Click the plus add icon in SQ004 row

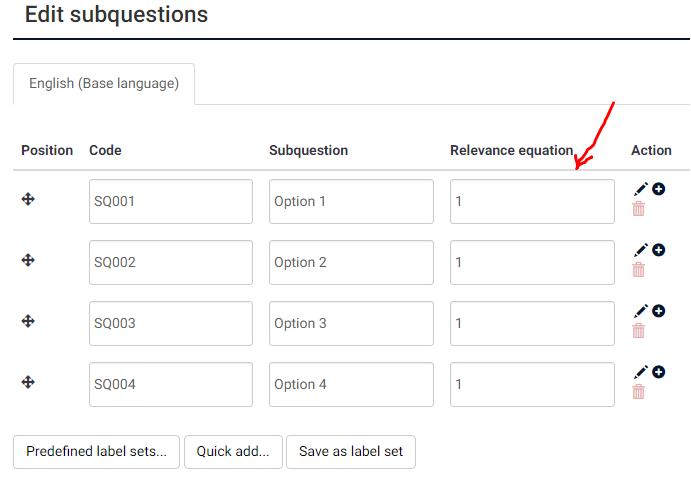click(x=659, y=371)
